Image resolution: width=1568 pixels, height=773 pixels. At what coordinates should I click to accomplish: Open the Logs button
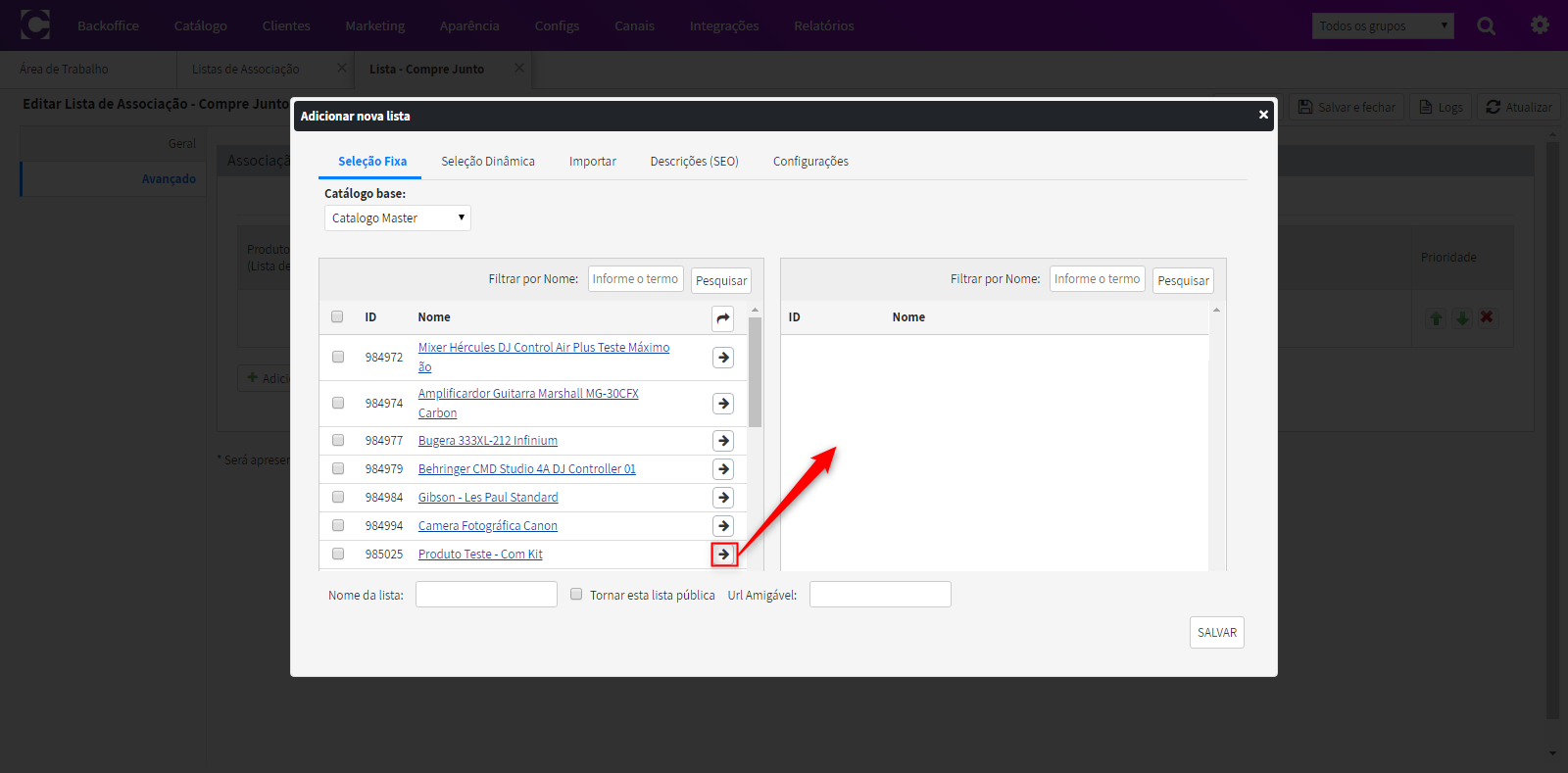(x=1441, y=107)
